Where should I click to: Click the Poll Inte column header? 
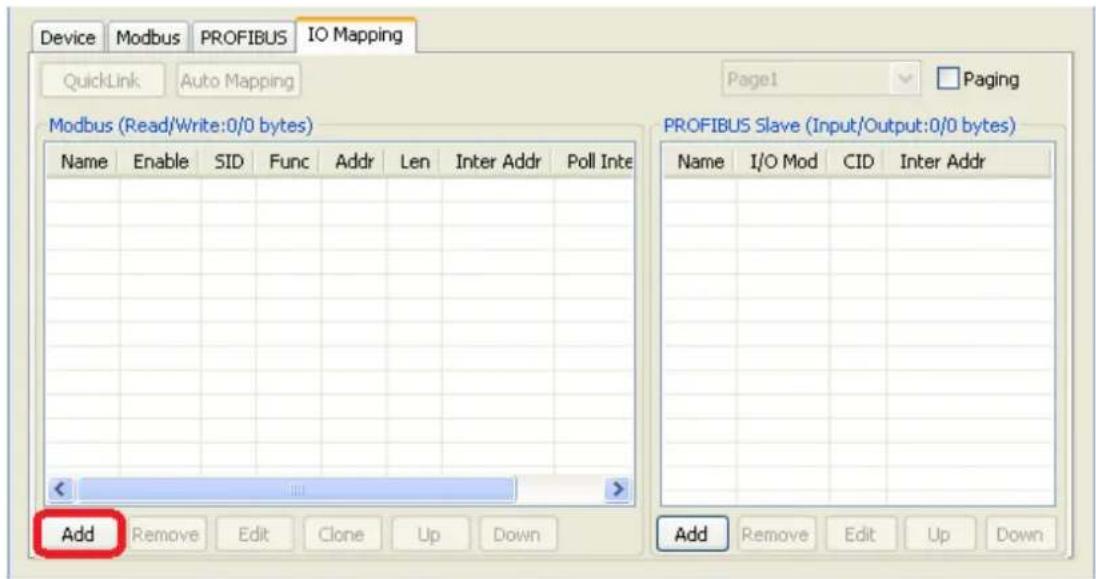coord(594,162)
